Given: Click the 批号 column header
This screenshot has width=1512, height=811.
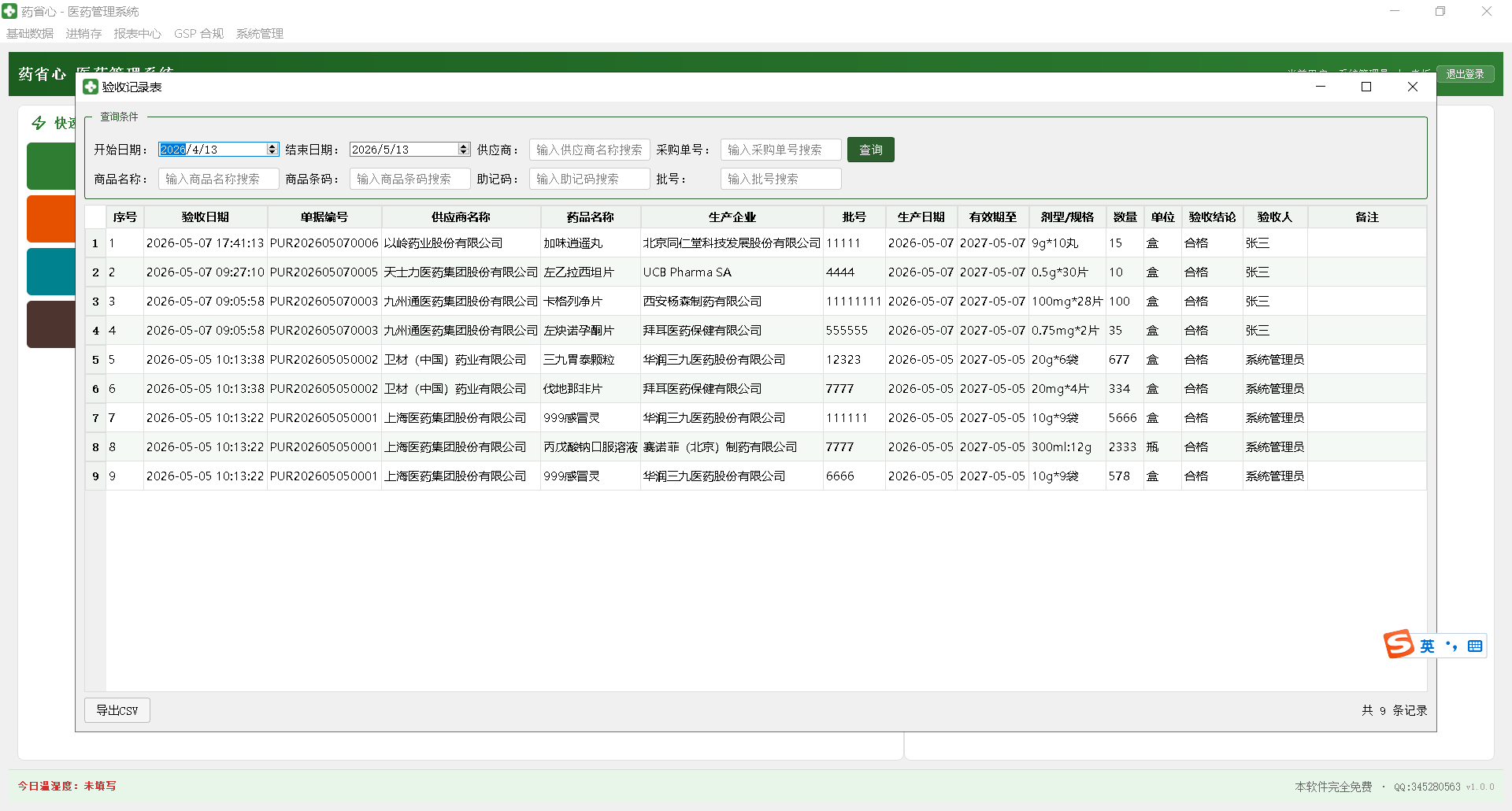Looking at the screenshot, I should tap(854, 217).
